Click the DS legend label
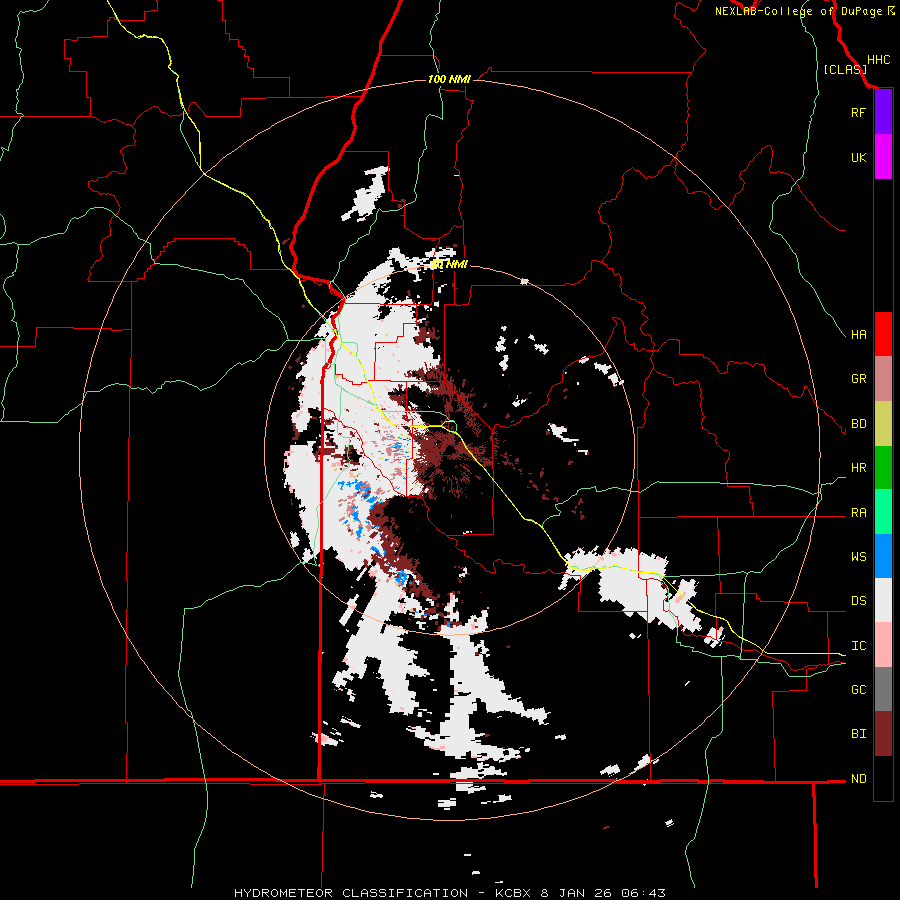 pos(858,601)
